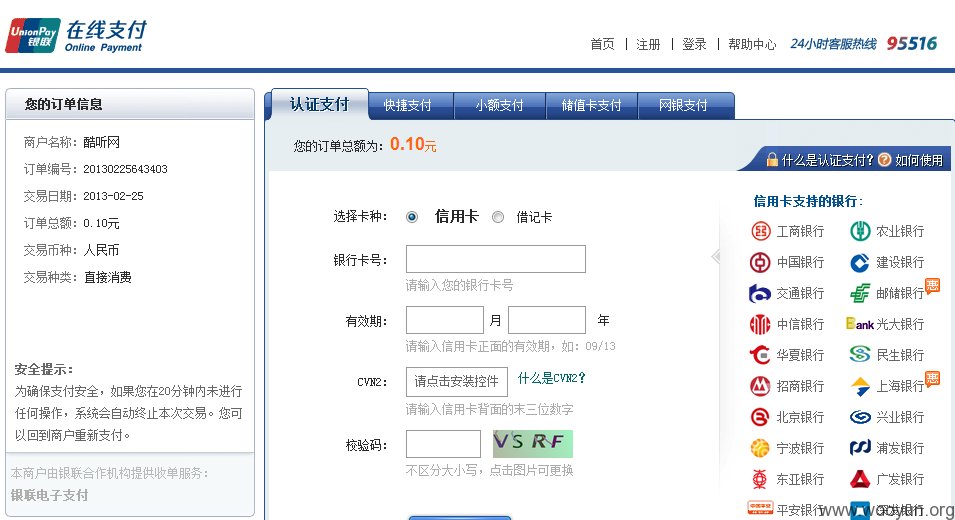Click the 直接消费 transaction type value

tap(108, 278)
